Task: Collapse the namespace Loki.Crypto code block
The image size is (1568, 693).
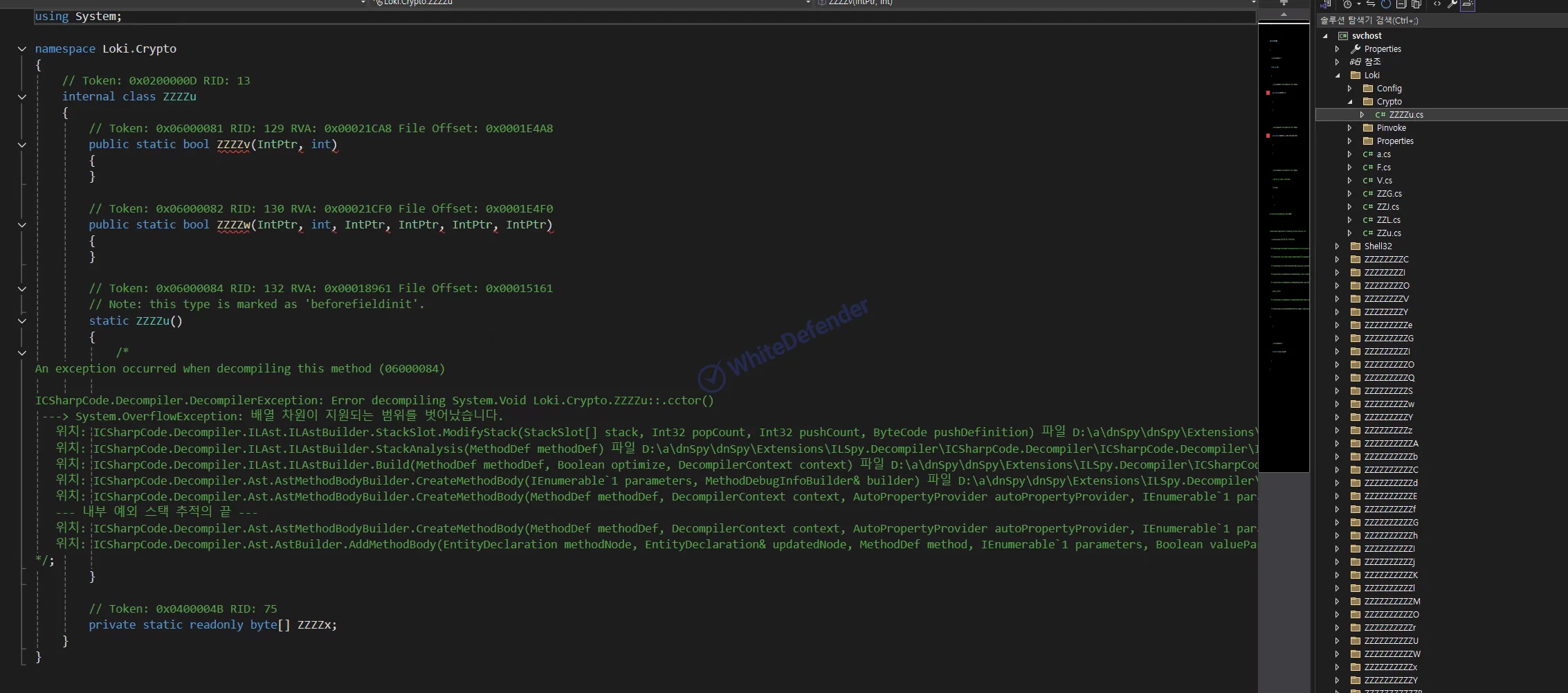Action: click(x=22, y=49)
